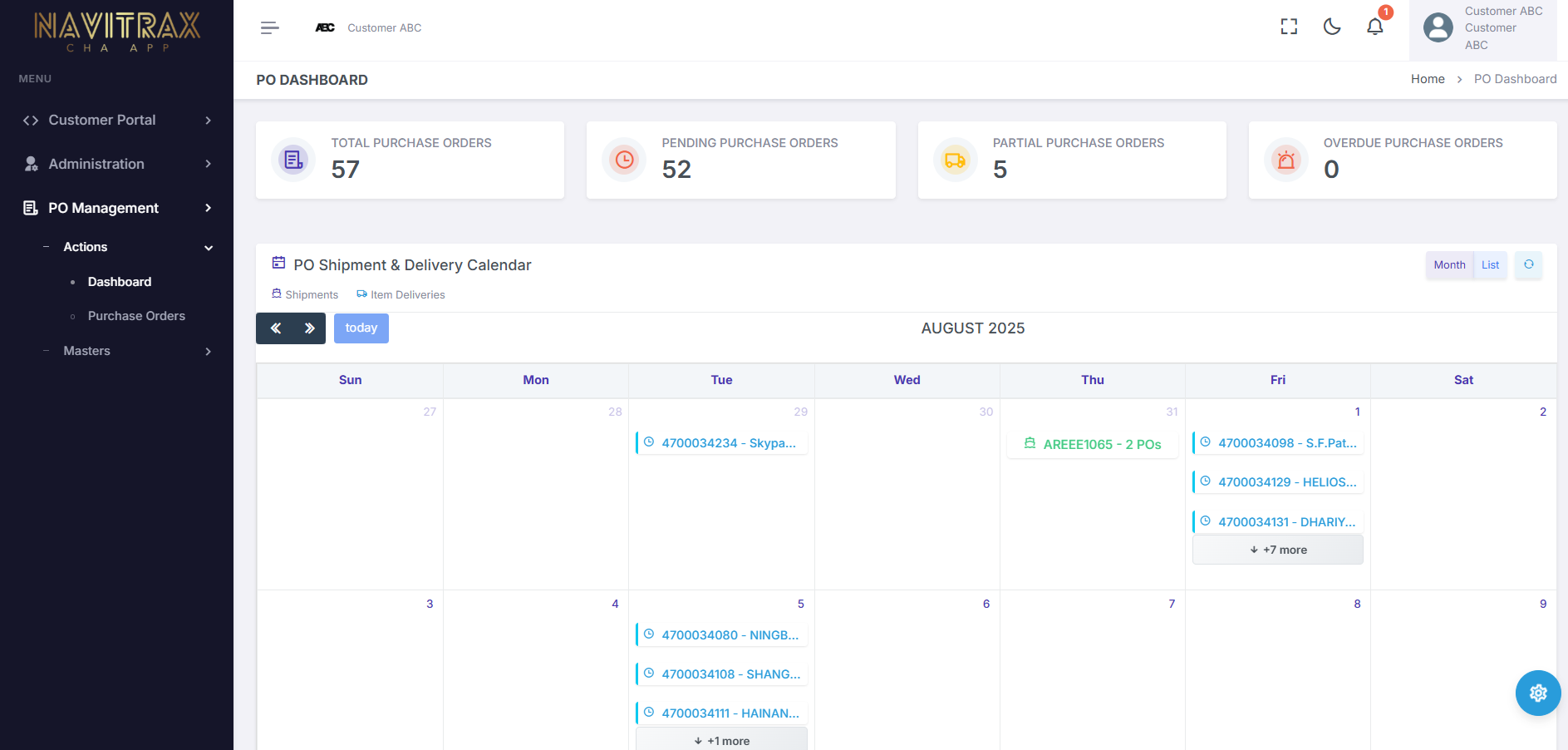Toggle dark mode with the moon icon
The image size is (1568, 750).
[x=1332, y=27]
